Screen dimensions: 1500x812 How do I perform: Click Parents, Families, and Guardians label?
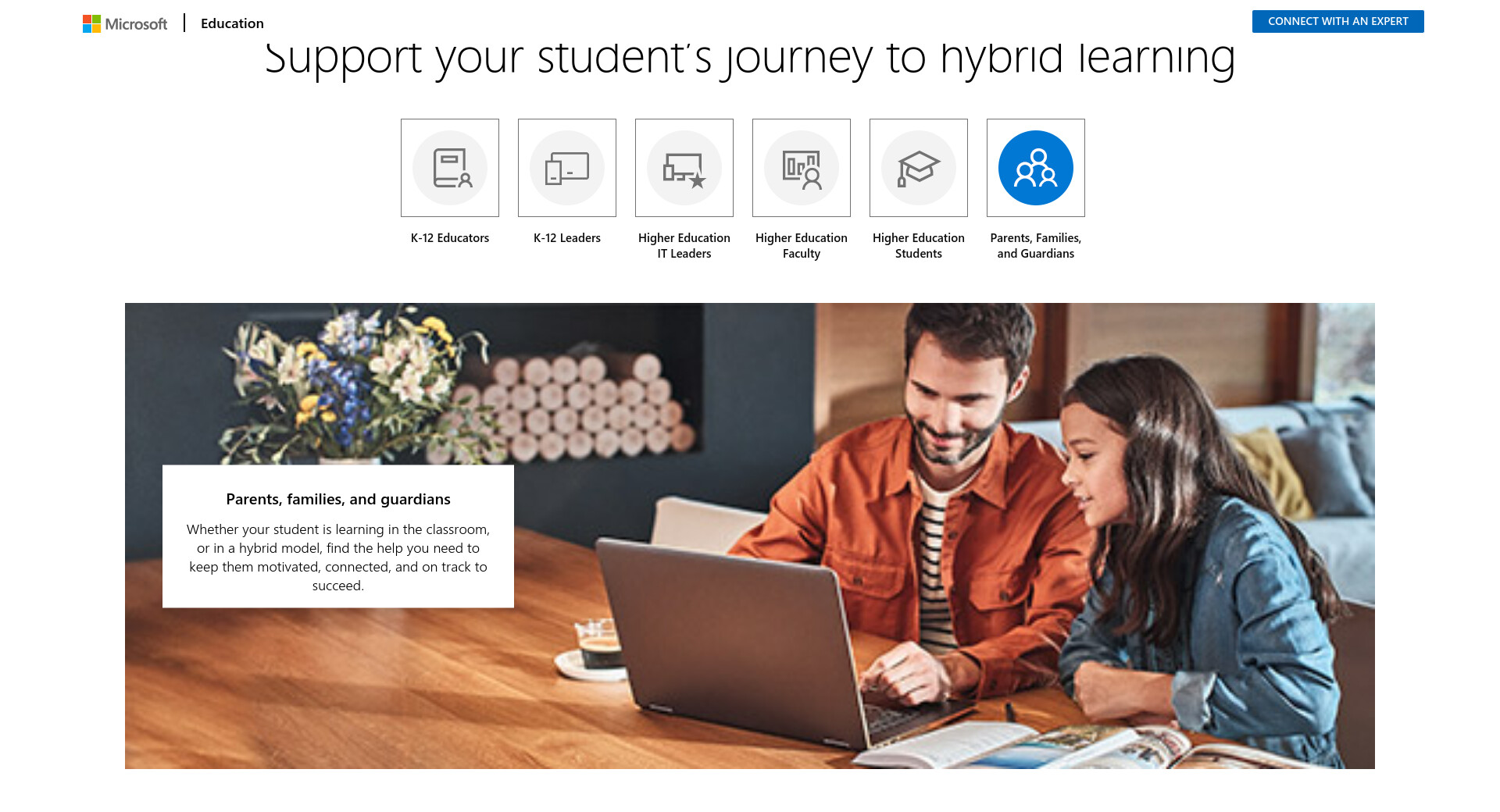tap(1036, 246)
